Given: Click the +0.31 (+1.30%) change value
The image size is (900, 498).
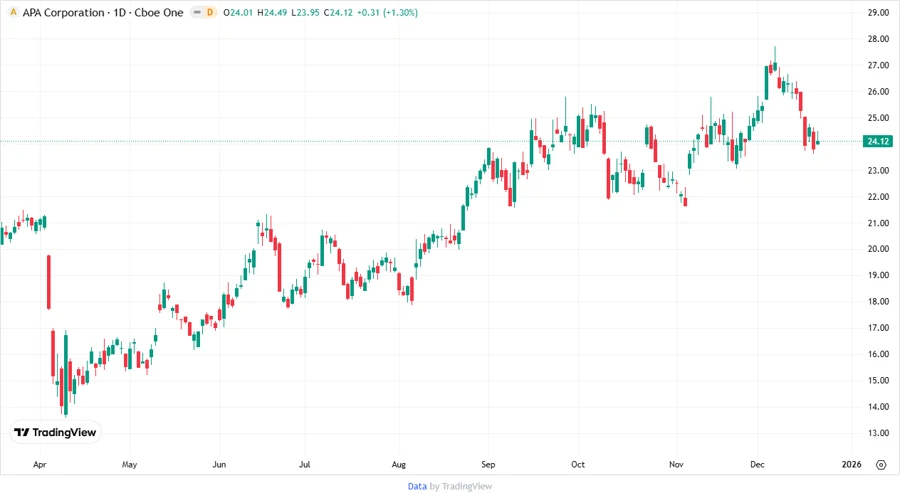Looking at the screenshot, I should coord(387,13).
